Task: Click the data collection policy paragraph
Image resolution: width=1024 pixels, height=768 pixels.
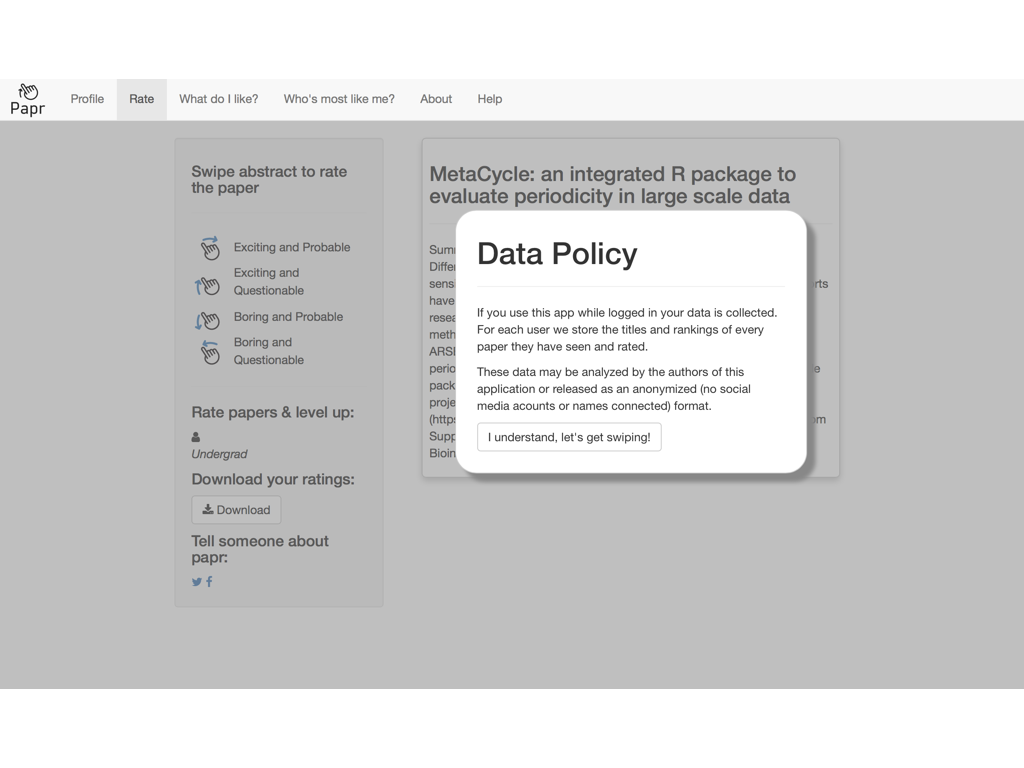Action: 627,330
